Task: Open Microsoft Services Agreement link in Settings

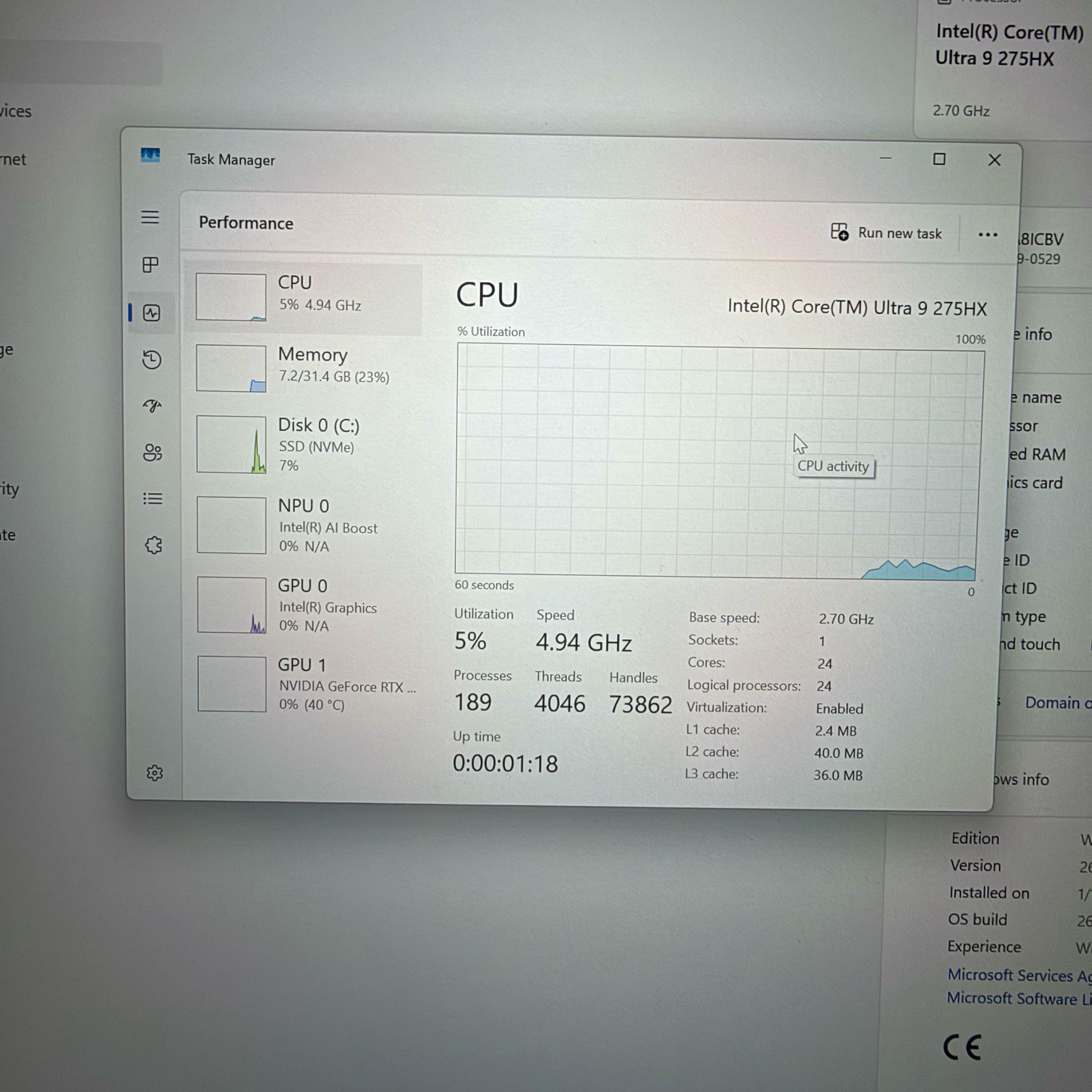Action: tap(1019, 975)
